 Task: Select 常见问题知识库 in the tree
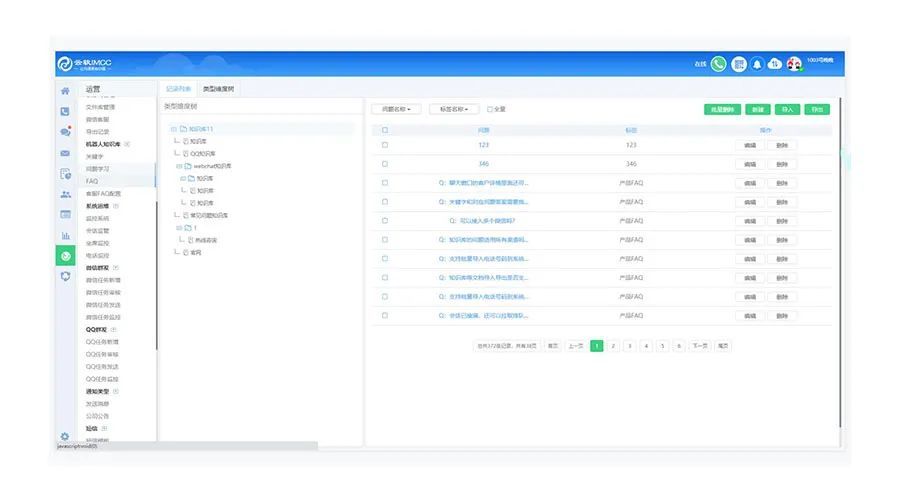click(209, 216)
